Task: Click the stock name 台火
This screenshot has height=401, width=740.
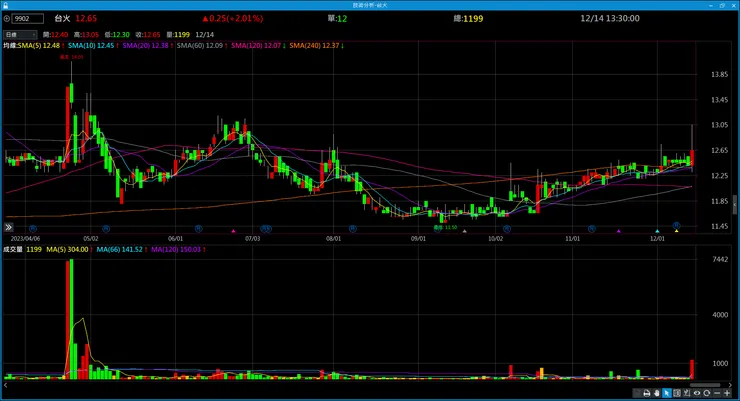Action: tap(62, 18)
